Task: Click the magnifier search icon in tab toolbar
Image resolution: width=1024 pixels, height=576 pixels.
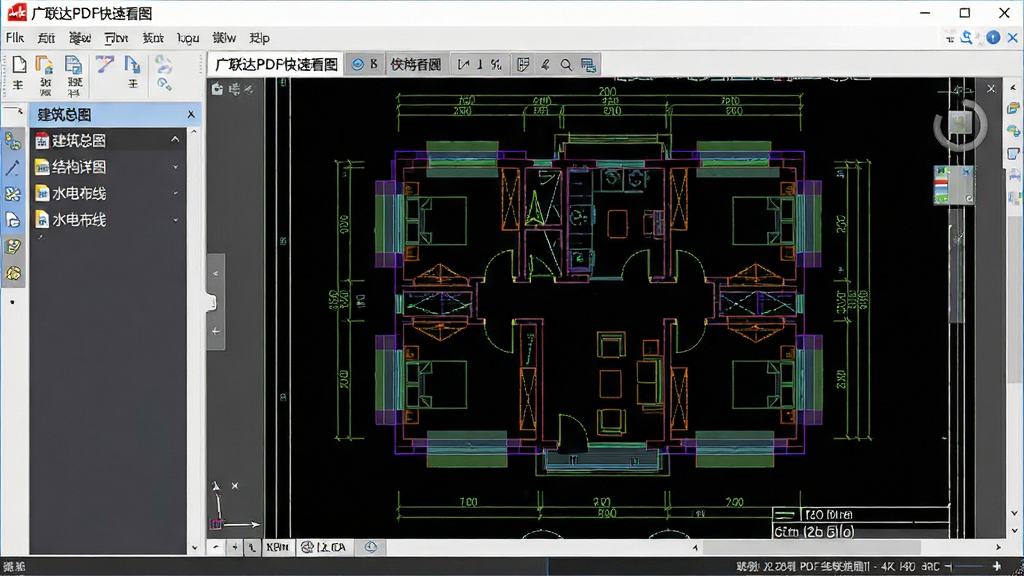Action: (566, 65)
